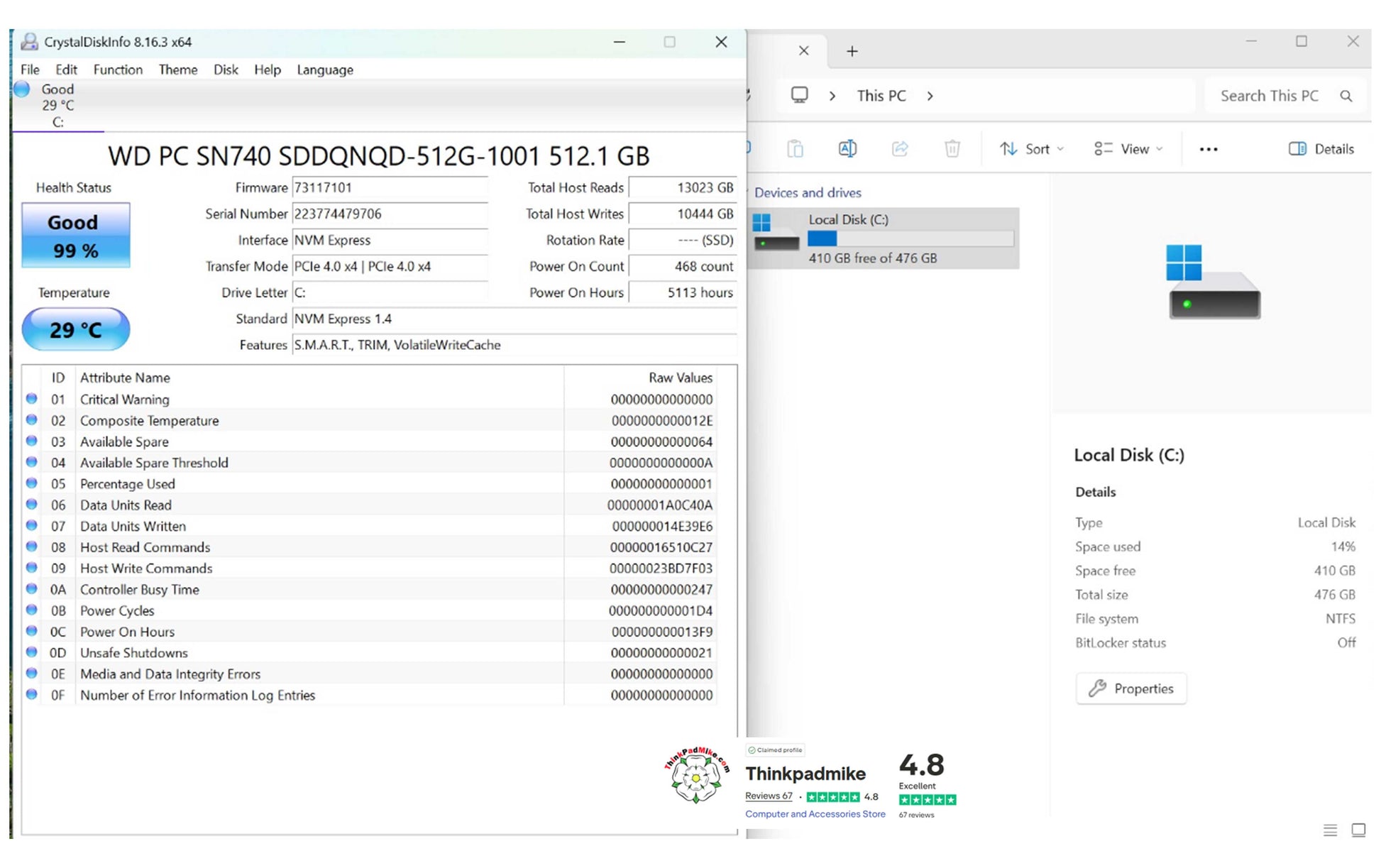Click the Good 99 % health button

pos(75,236)
